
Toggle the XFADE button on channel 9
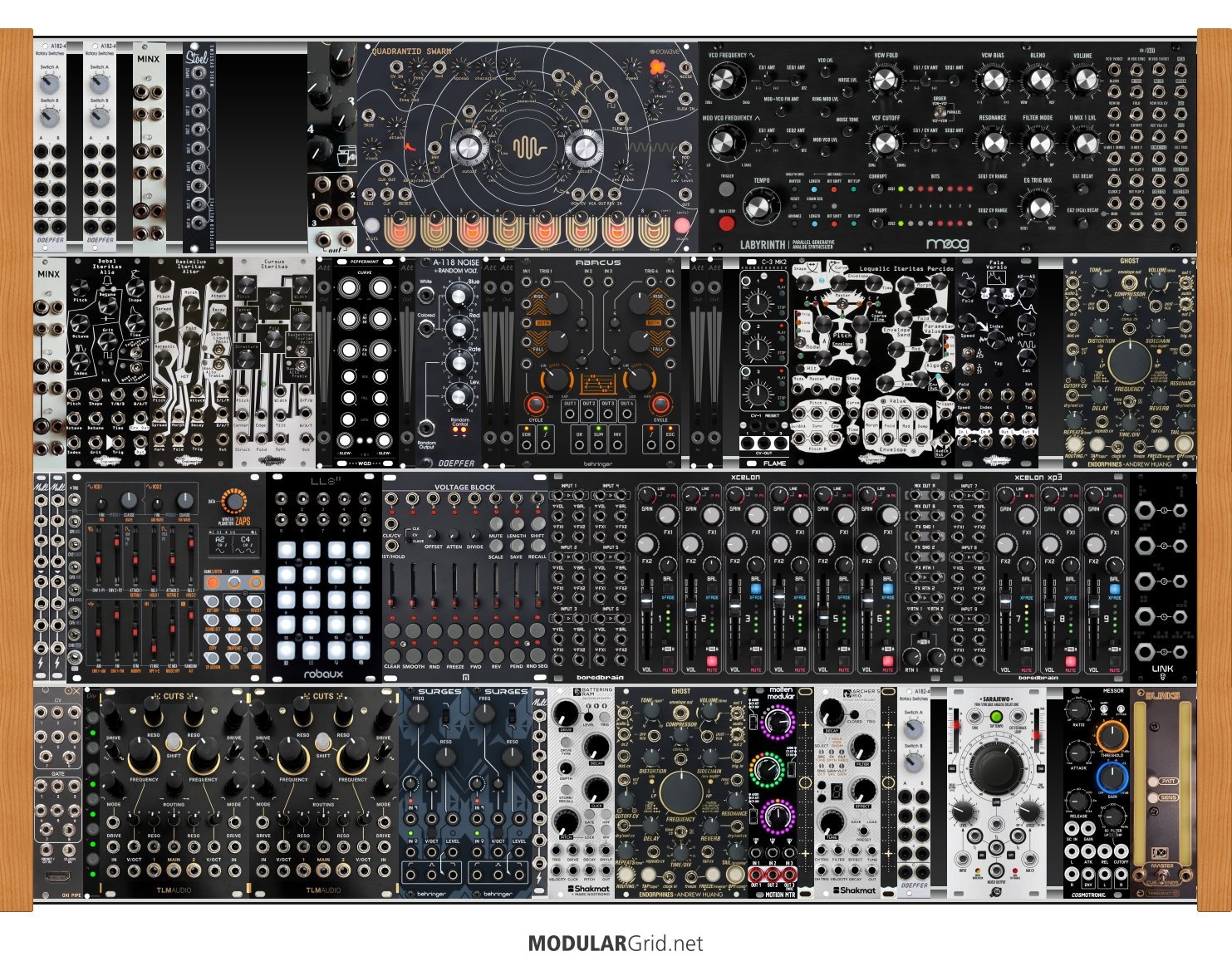1115,589
